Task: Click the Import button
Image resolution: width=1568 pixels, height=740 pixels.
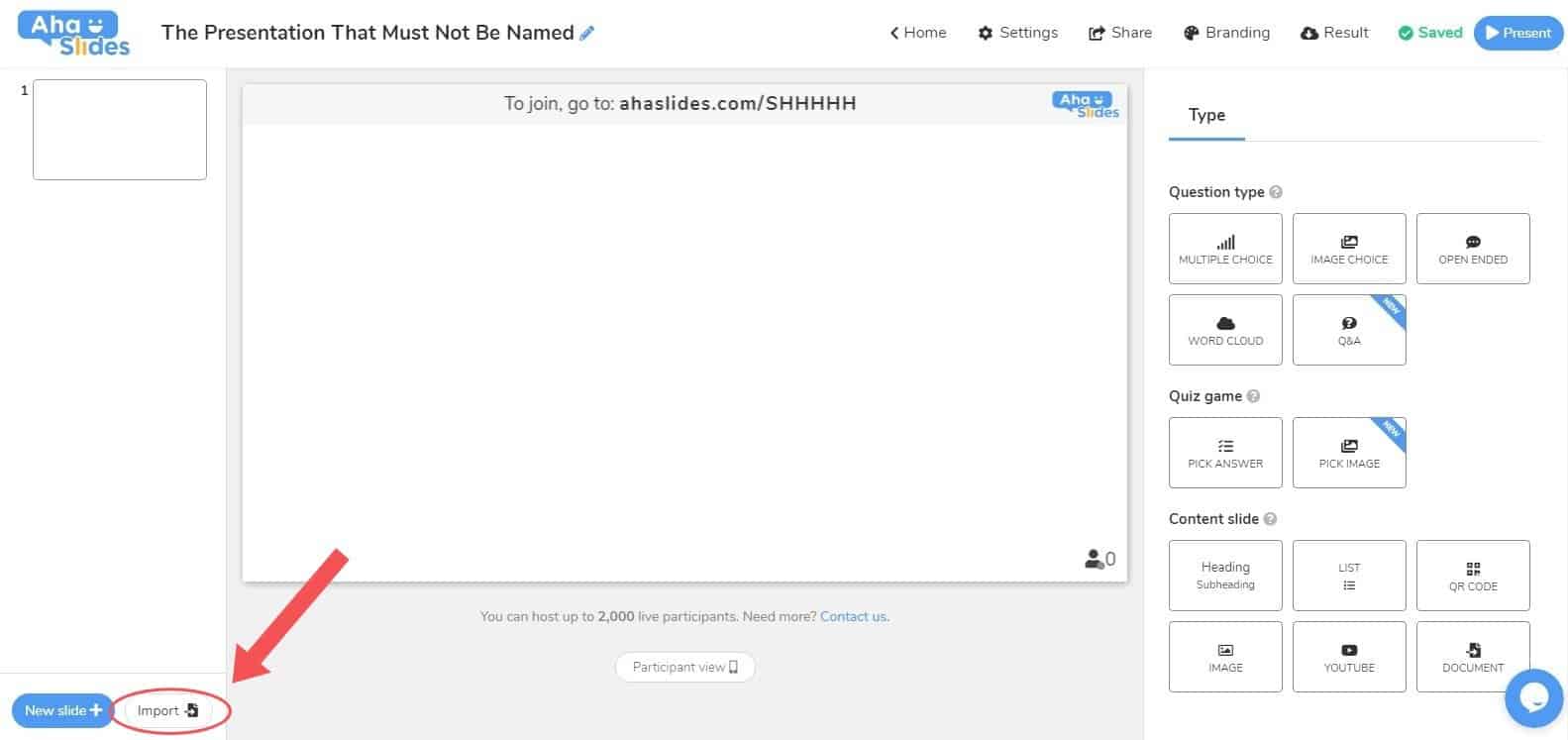Action: pyautogui.click(x=168, y=710)
